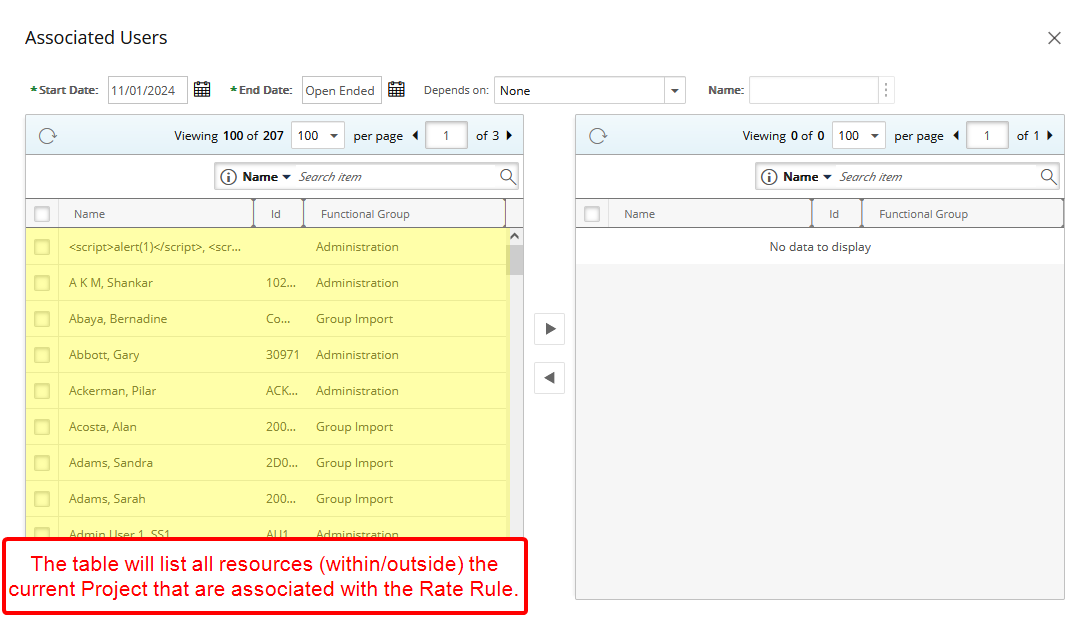Move selected users back to the left list
The height and width of the screenshot is (627, 1083).
(x=550, y=378)
